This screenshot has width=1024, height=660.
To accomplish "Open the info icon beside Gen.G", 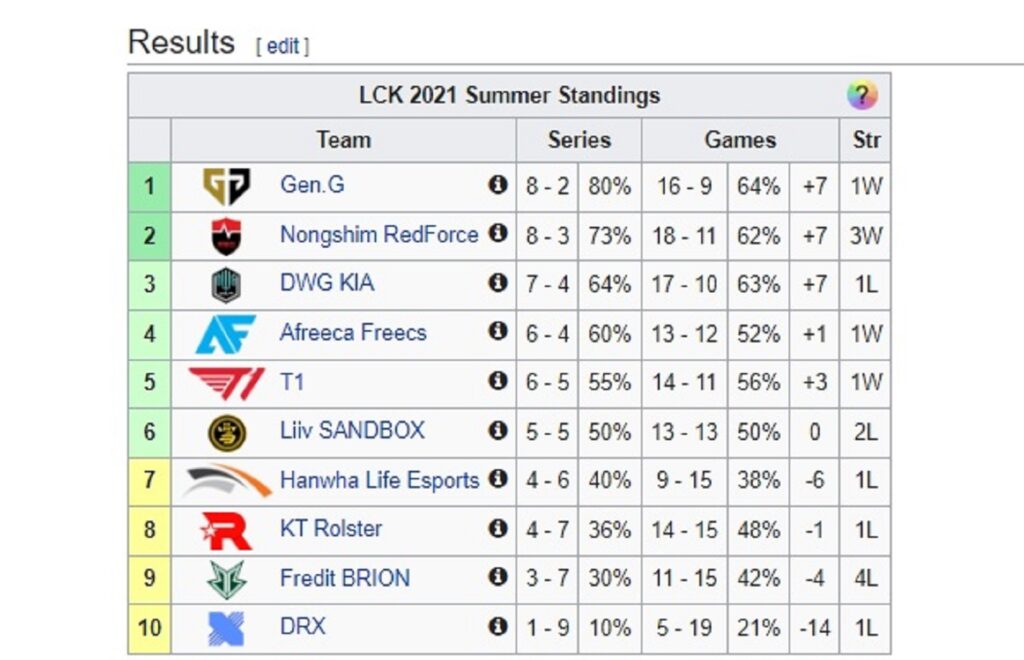I will click(498, 185).
